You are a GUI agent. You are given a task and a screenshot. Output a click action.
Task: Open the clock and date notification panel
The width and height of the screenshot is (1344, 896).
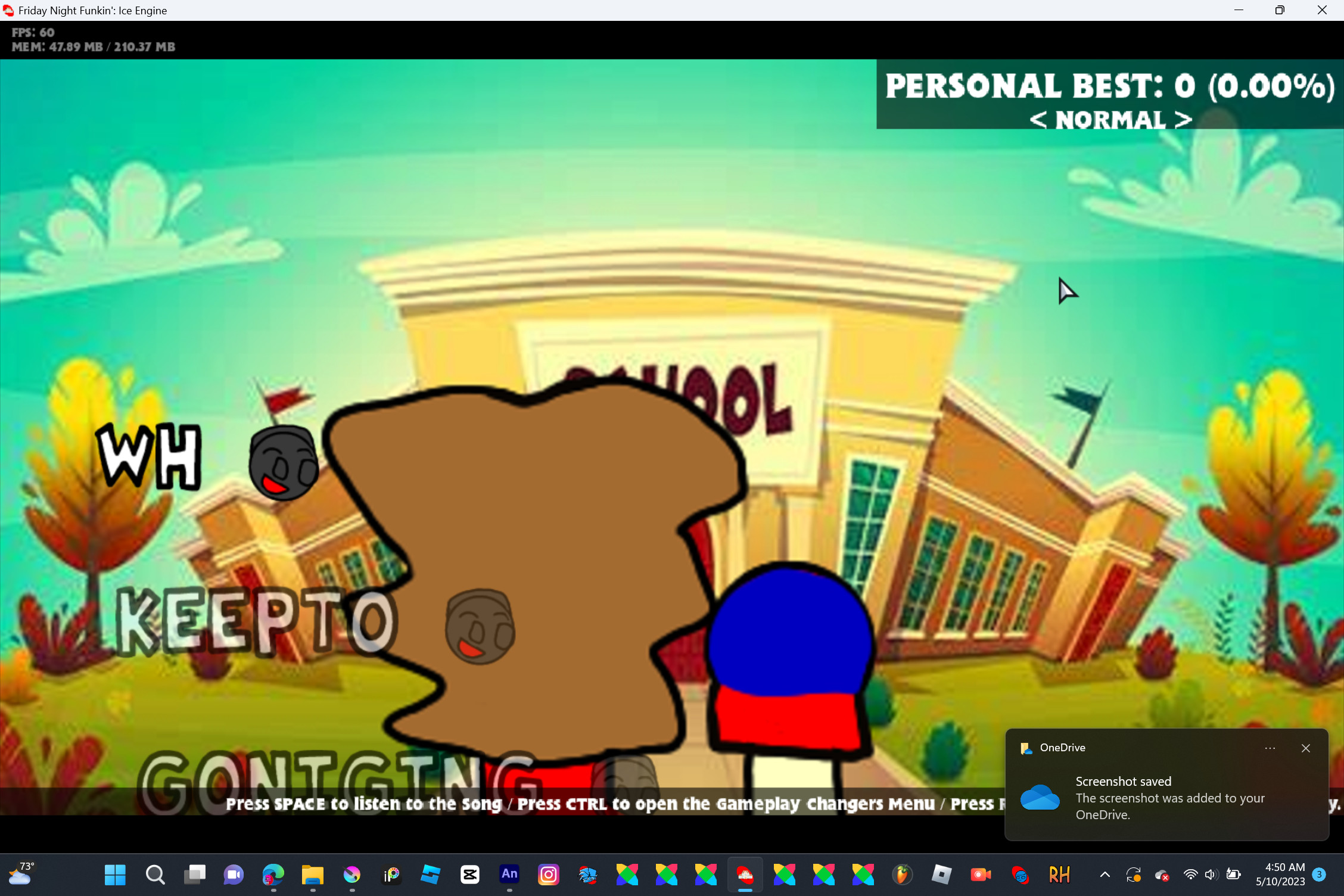[x=1280, y=874]
